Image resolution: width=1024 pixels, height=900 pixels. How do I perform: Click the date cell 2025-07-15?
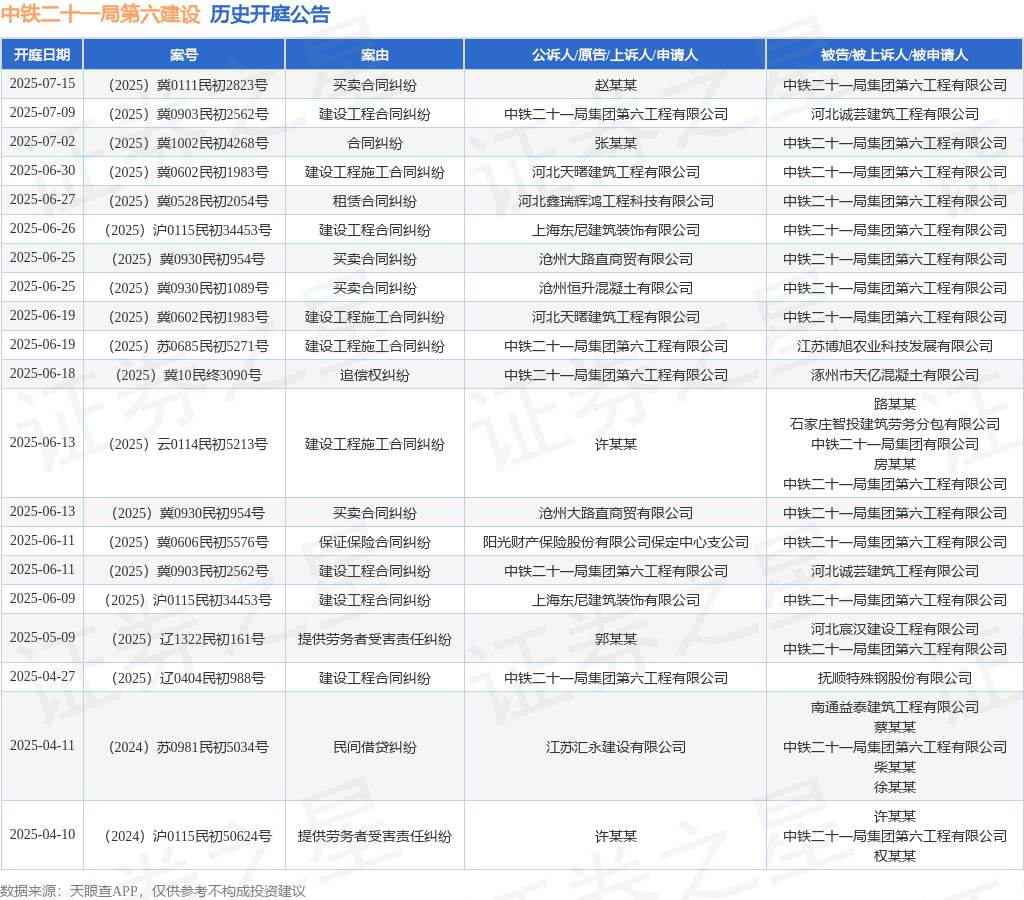pyautogui.click(x=42, y=84)
